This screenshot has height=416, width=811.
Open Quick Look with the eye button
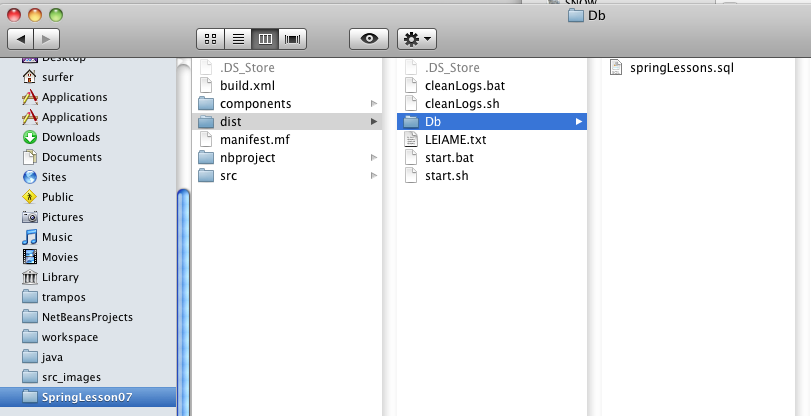369,39
